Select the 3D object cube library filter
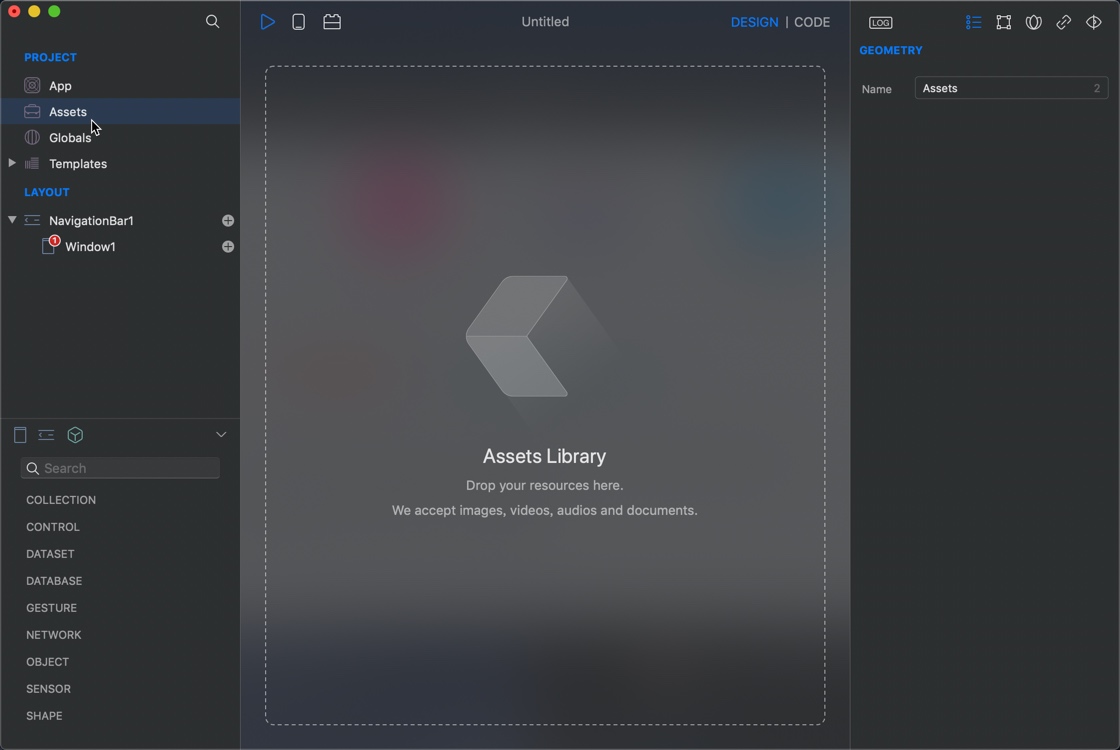Image resolution: width=1120 pixels, height=750 pixels. pos(75,435)
